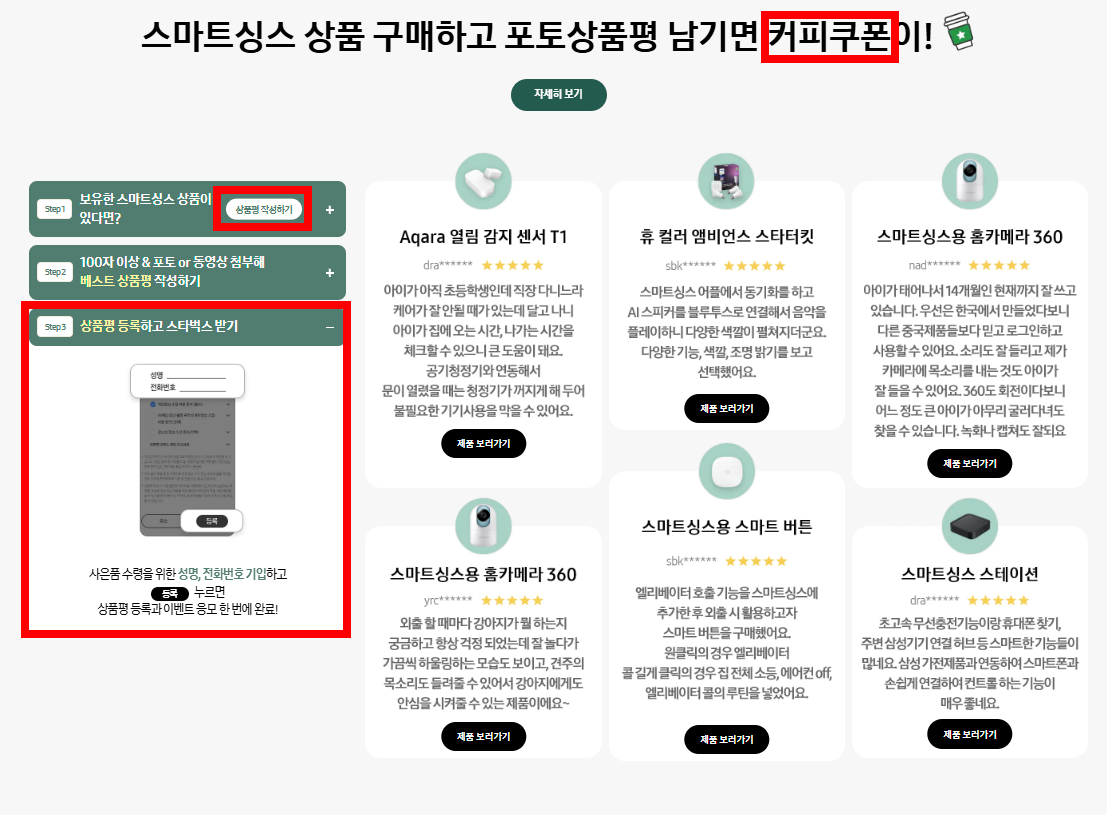Select the Step2 badge label
The height and width of the screenshot is (815, 1107).
55,272
